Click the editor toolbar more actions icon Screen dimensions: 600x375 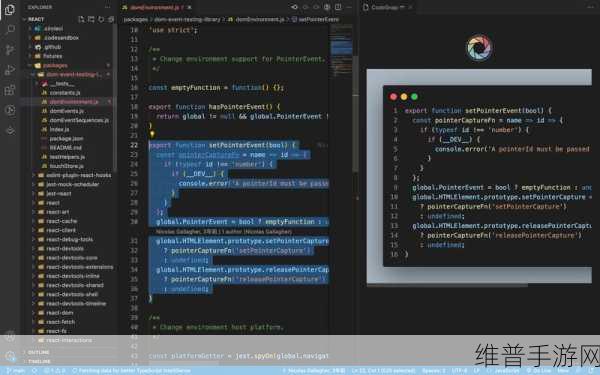pyautogui.click(x=349, y=7)
